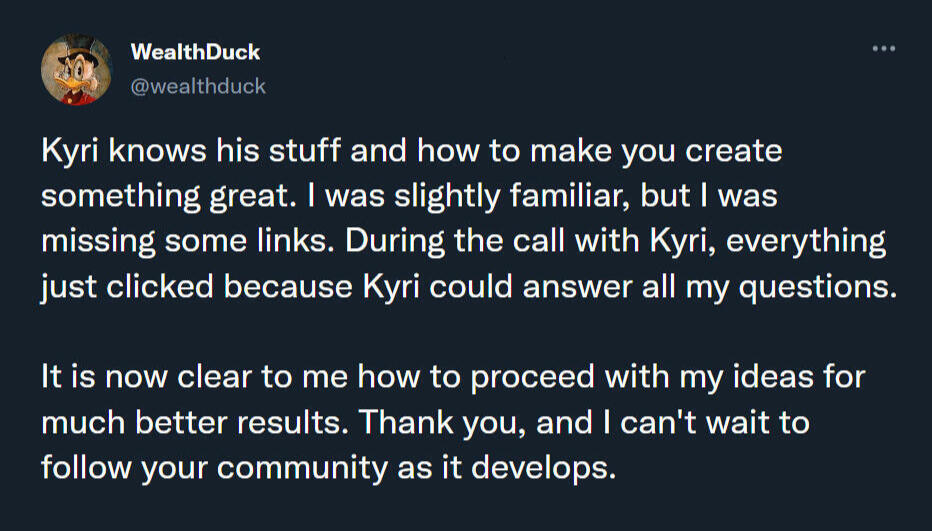Click the @wealthduck handle
This screenshot has width=932, height=531.
[x=198, y=86]
